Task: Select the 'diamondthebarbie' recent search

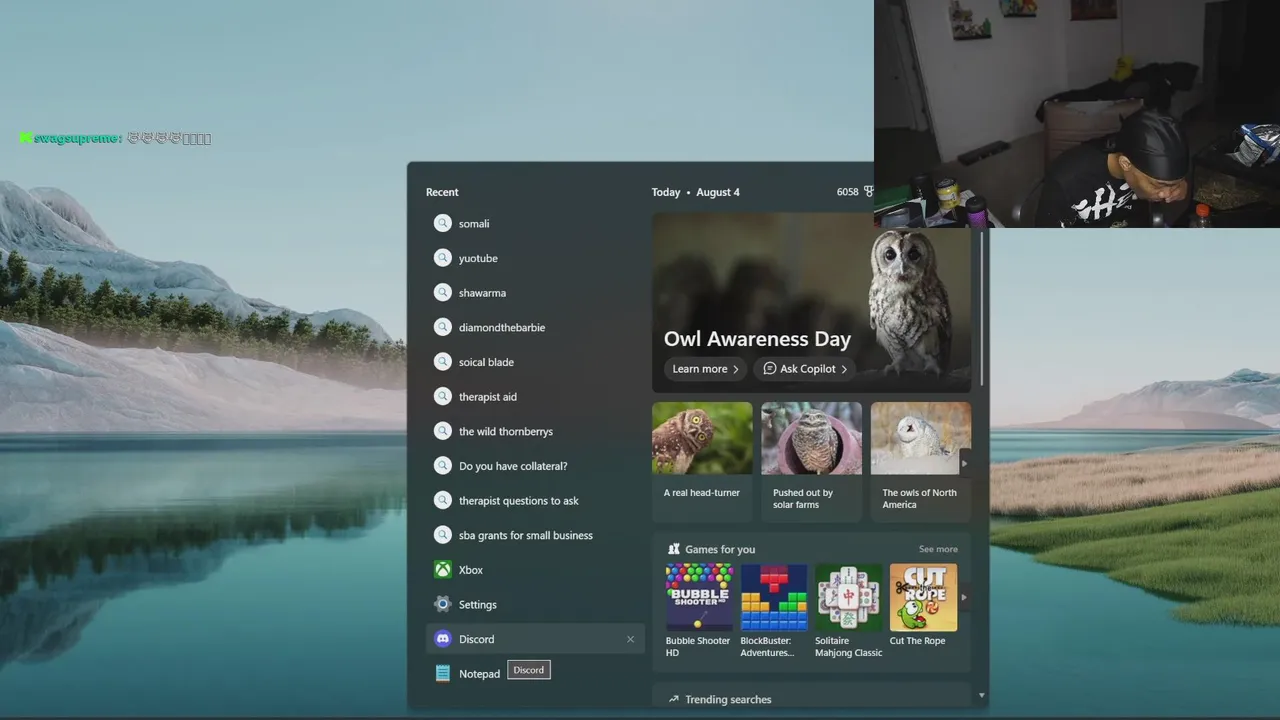Action: pos(502,327)
